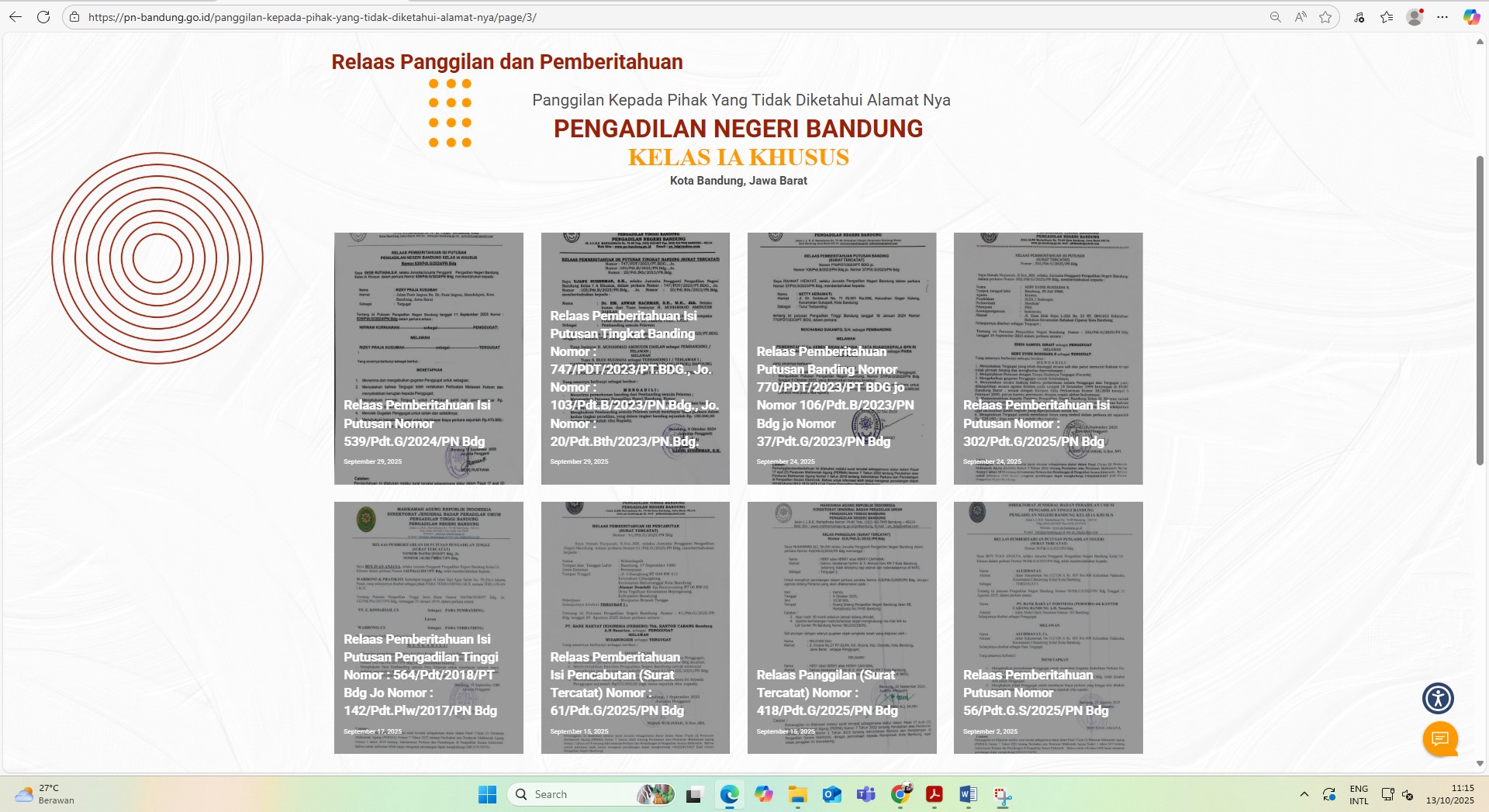Click the browser back arrow
Image resolution: width=1489 pixels, height=812 pixels.
(16, 17)
